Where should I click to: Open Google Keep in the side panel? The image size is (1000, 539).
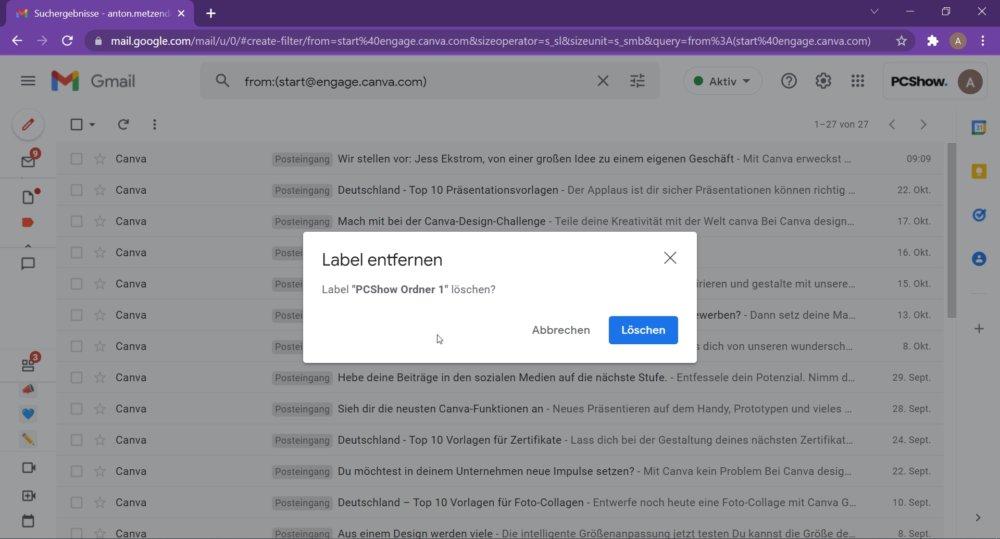click(979, 172)
